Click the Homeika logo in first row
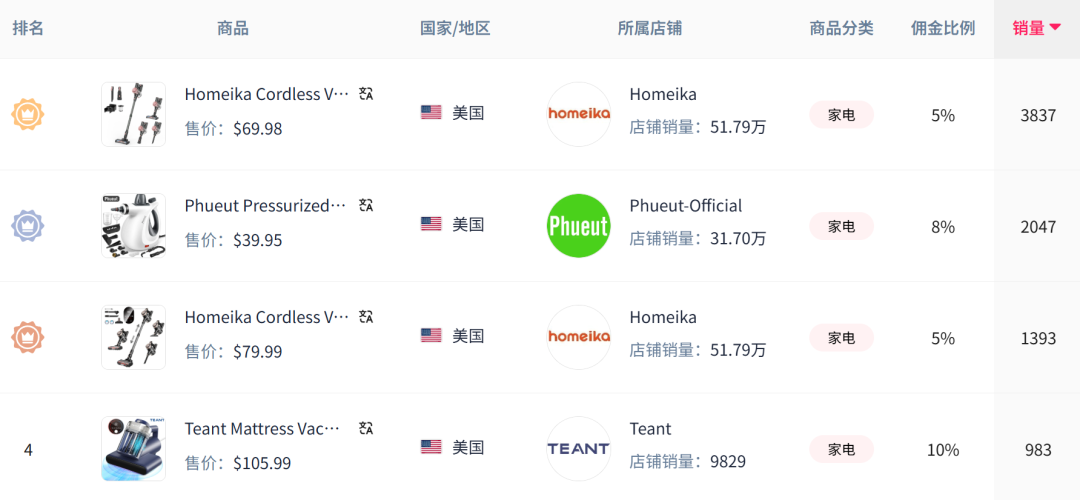Screen dimensions: 1080x500 point(579,114)
